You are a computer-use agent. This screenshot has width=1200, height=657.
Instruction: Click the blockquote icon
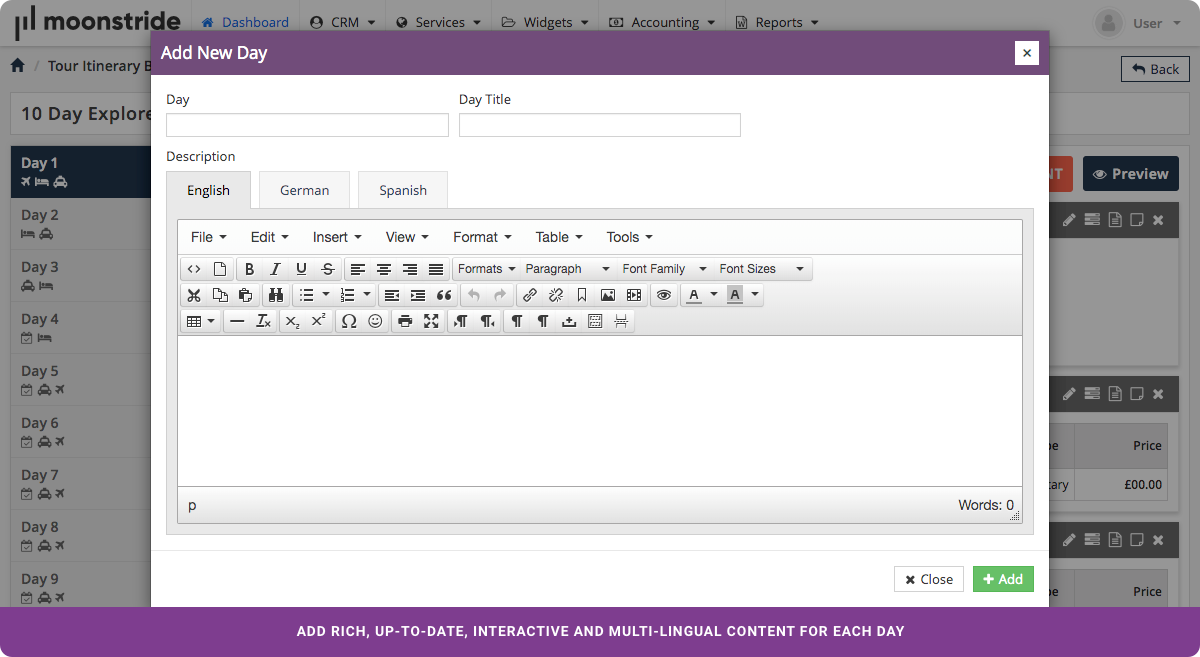click(x=444, y=295)
